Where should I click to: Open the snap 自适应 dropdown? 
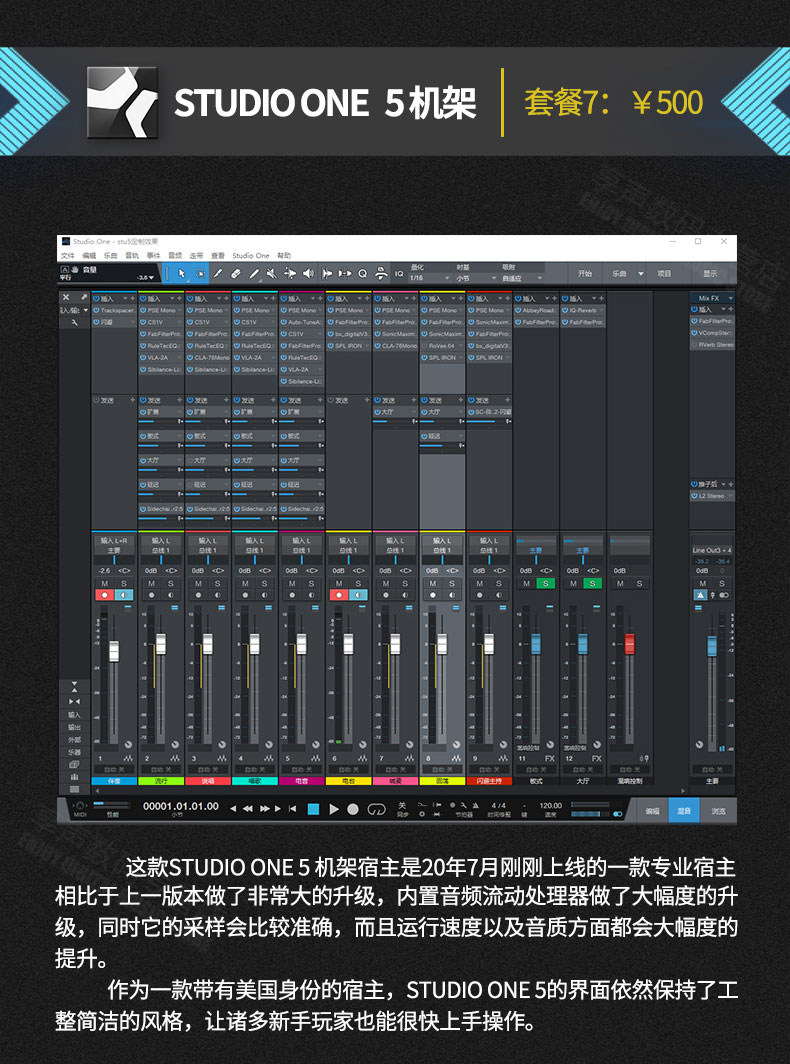521,278
